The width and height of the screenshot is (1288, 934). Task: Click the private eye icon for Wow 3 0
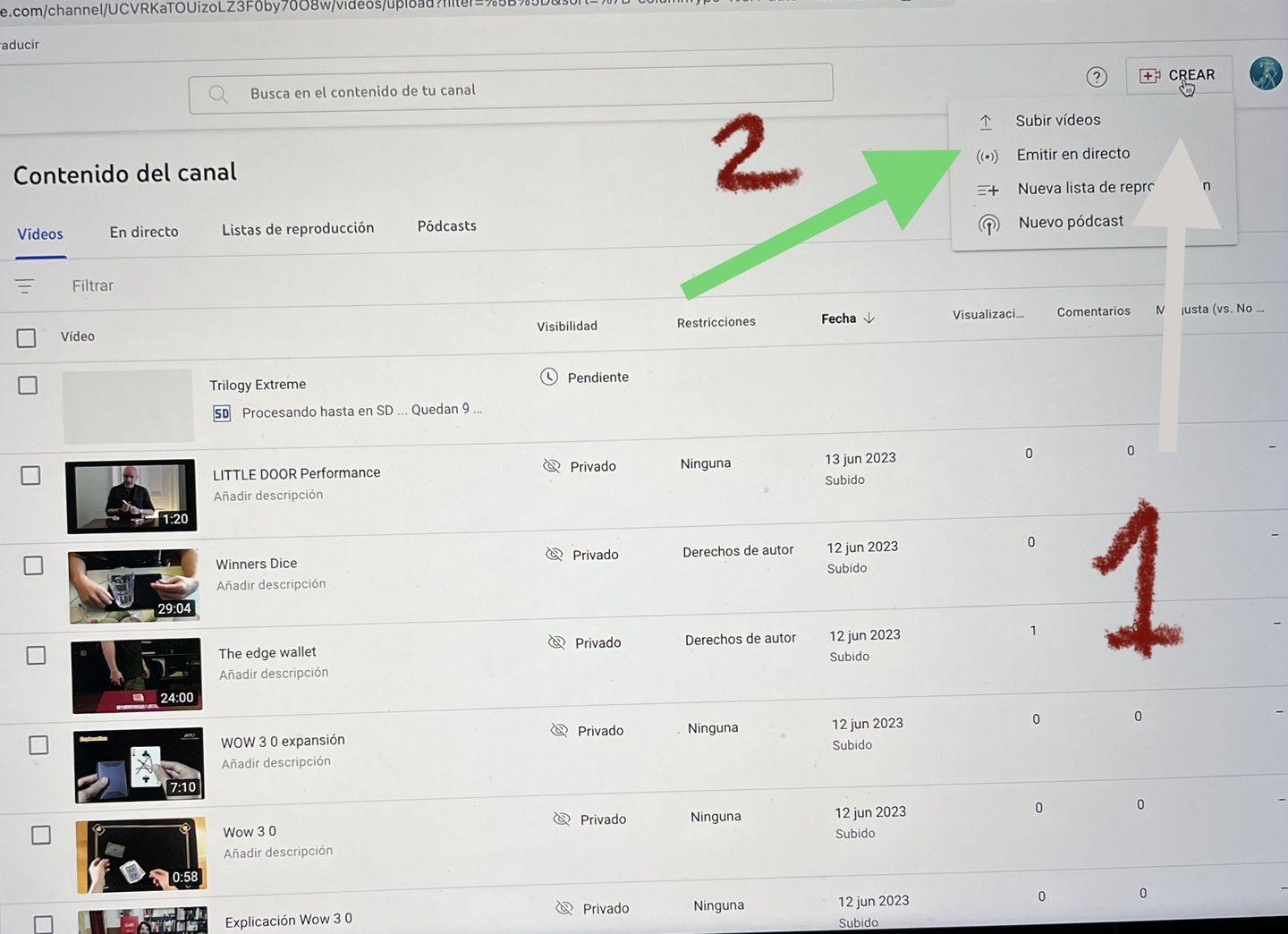562,819
